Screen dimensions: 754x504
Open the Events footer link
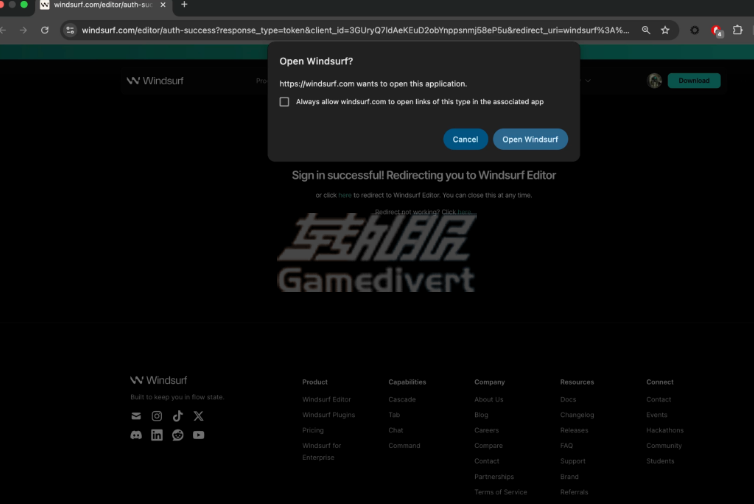pos(657,415)
